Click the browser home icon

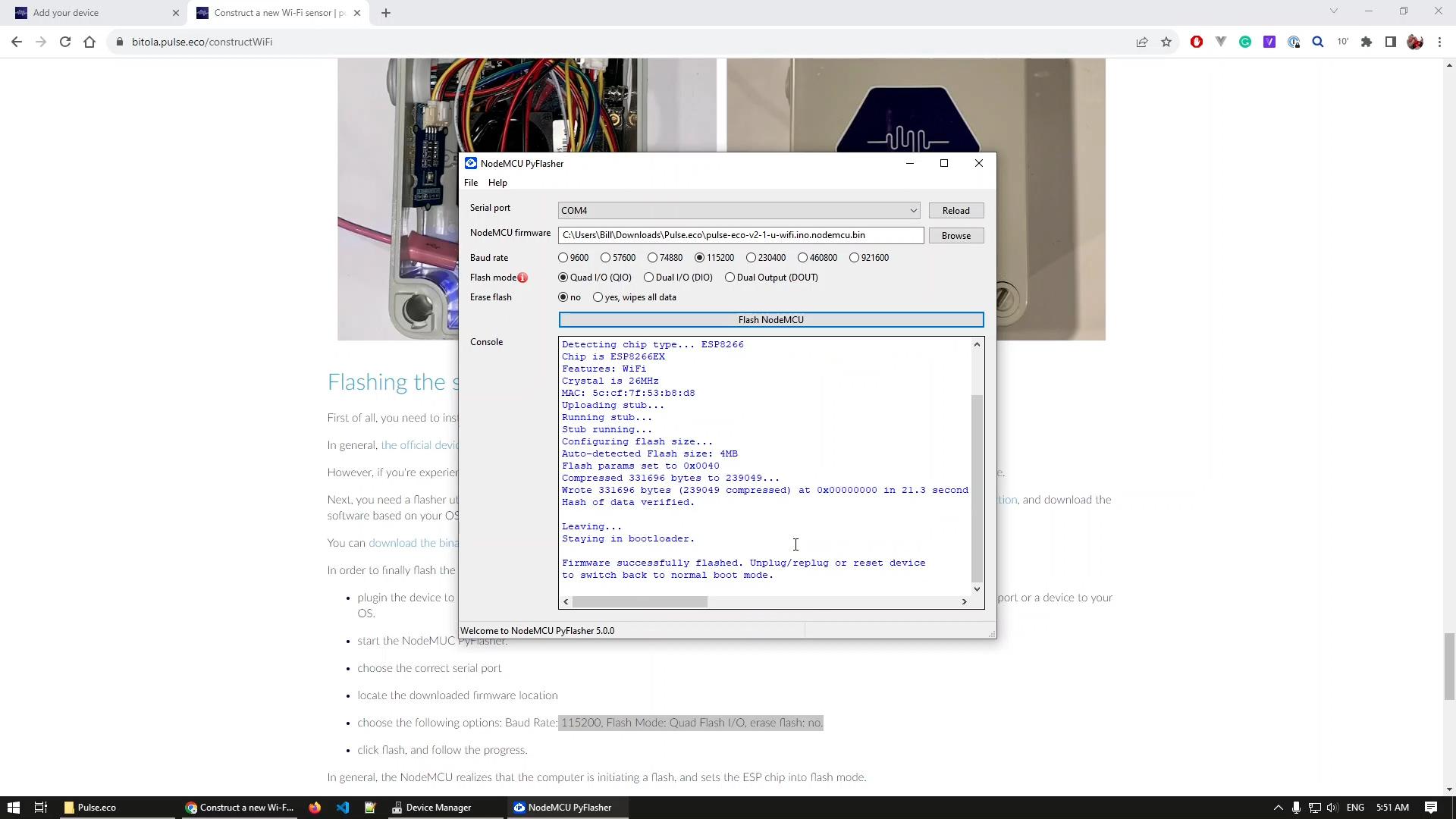89,42
